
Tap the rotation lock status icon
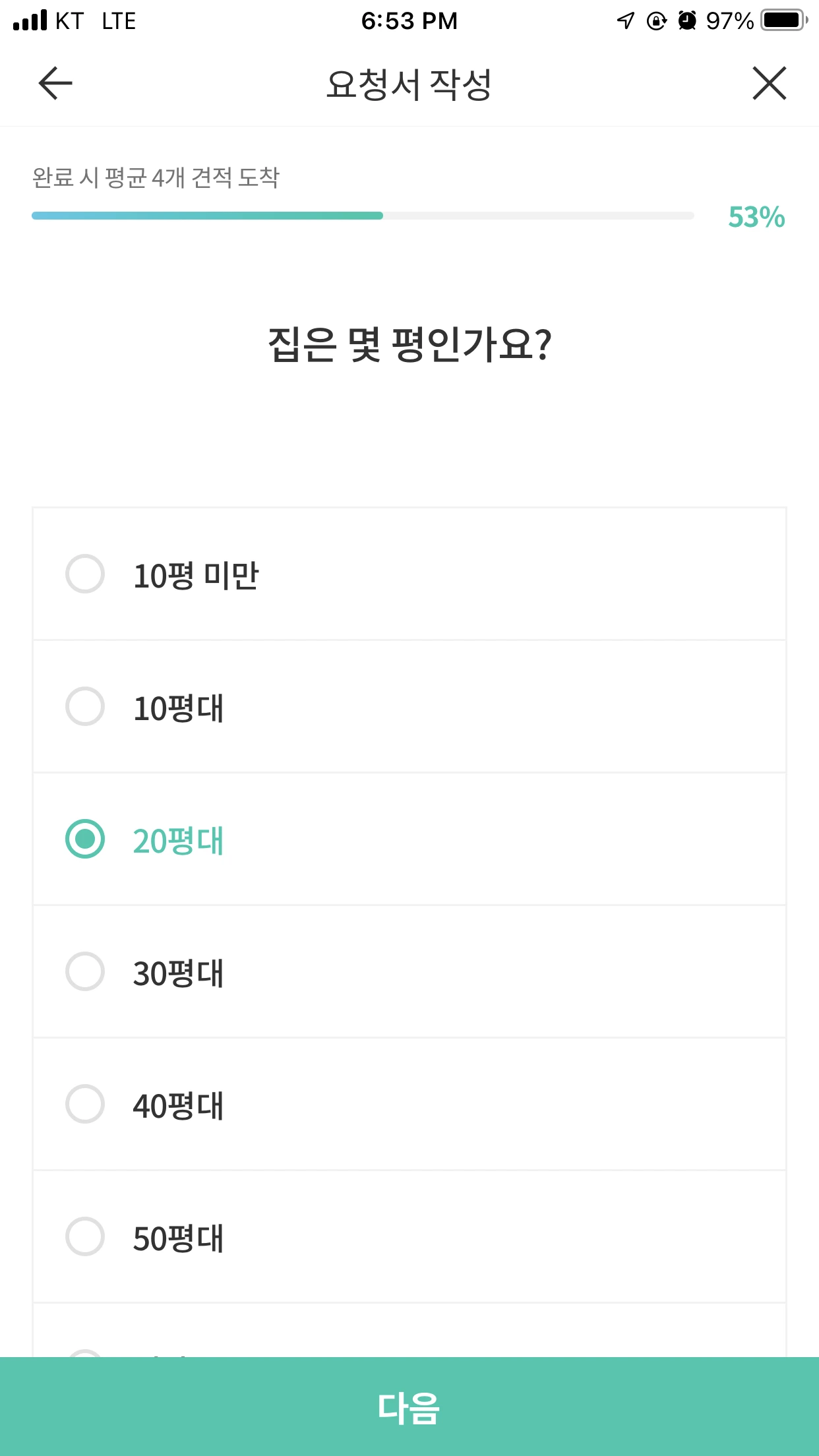(656, 21)
